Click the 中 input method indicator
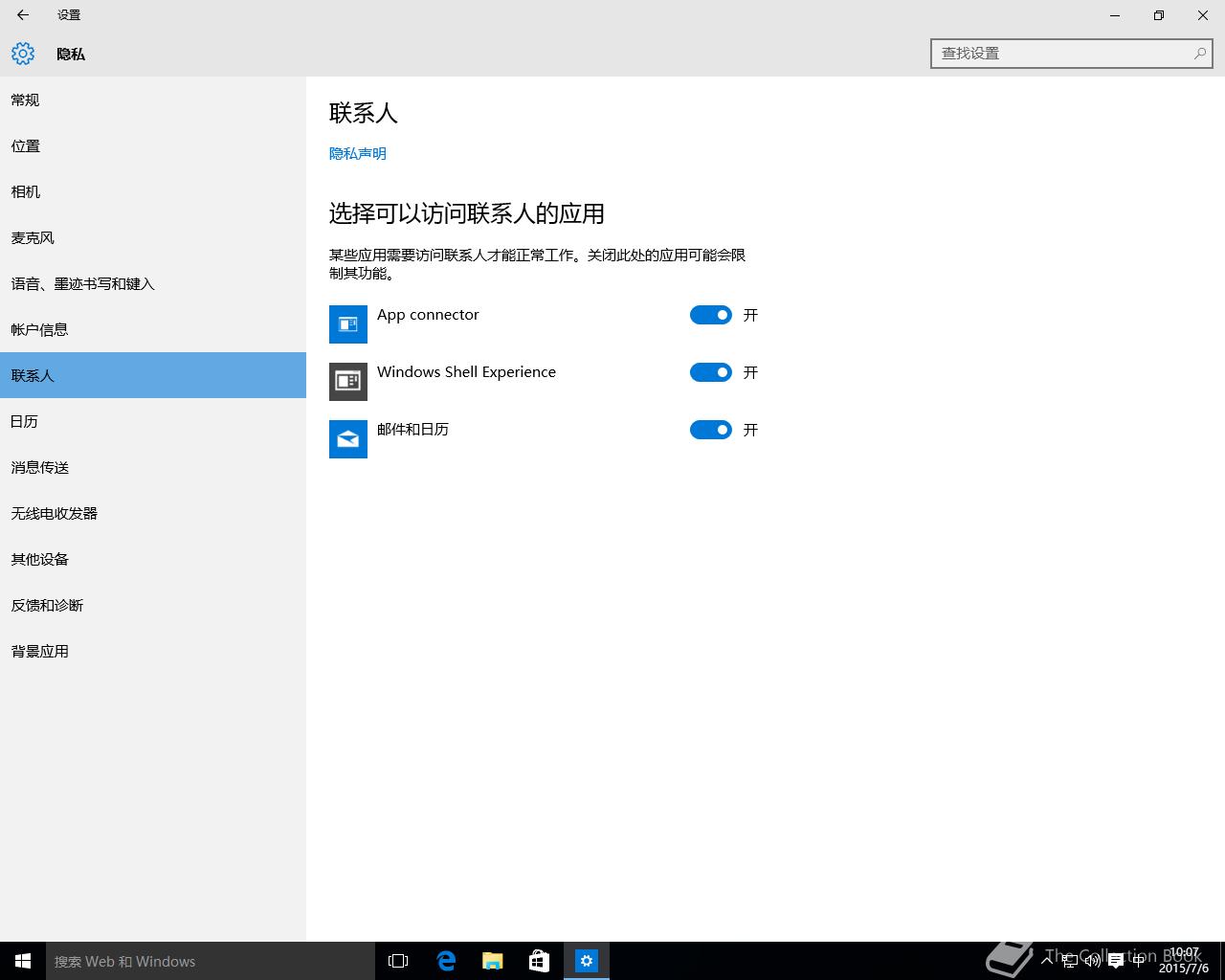Viewport: 1225px width, 980px height. pos(1138,961)
